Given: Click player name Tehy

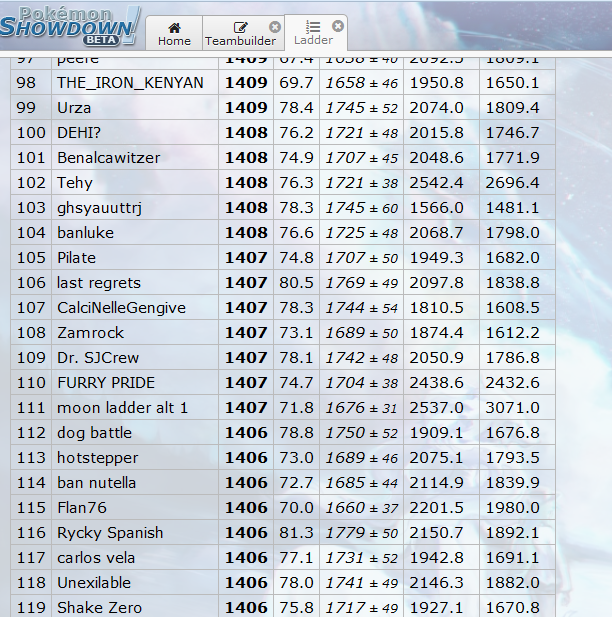Looking at the screenshot, I should 75,183.
